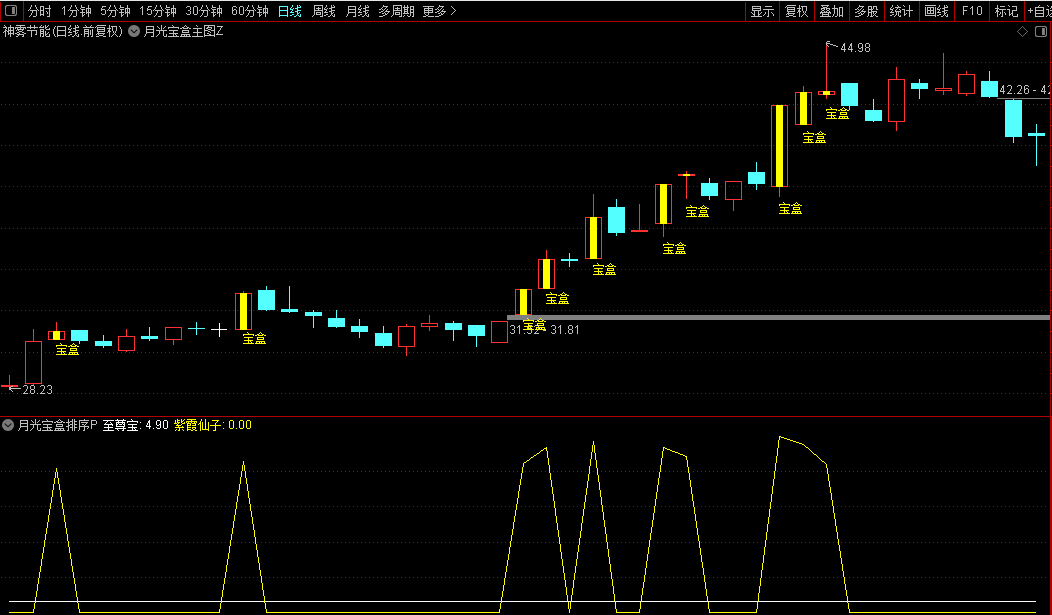Click the 至尊宝: 4.90 value label
Viewport: 1052px width, 615px height.
(x=136, y=425)
